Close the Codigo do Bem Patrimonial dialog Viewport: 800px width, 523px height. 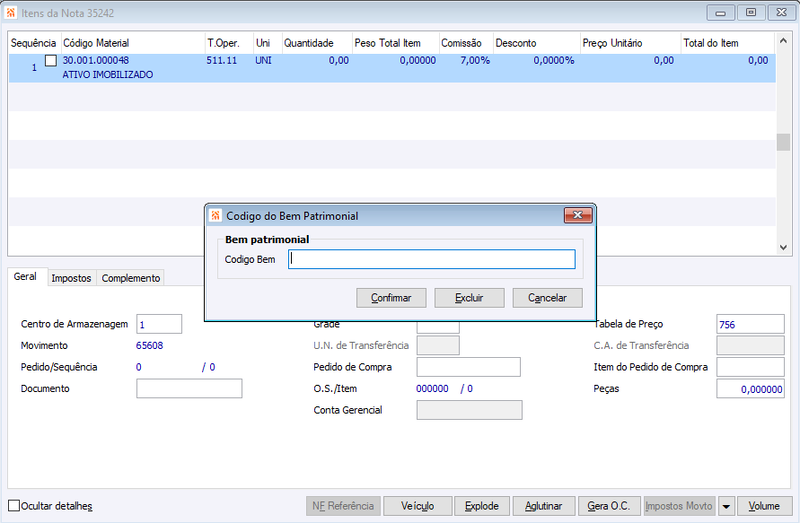click(578, 215)
